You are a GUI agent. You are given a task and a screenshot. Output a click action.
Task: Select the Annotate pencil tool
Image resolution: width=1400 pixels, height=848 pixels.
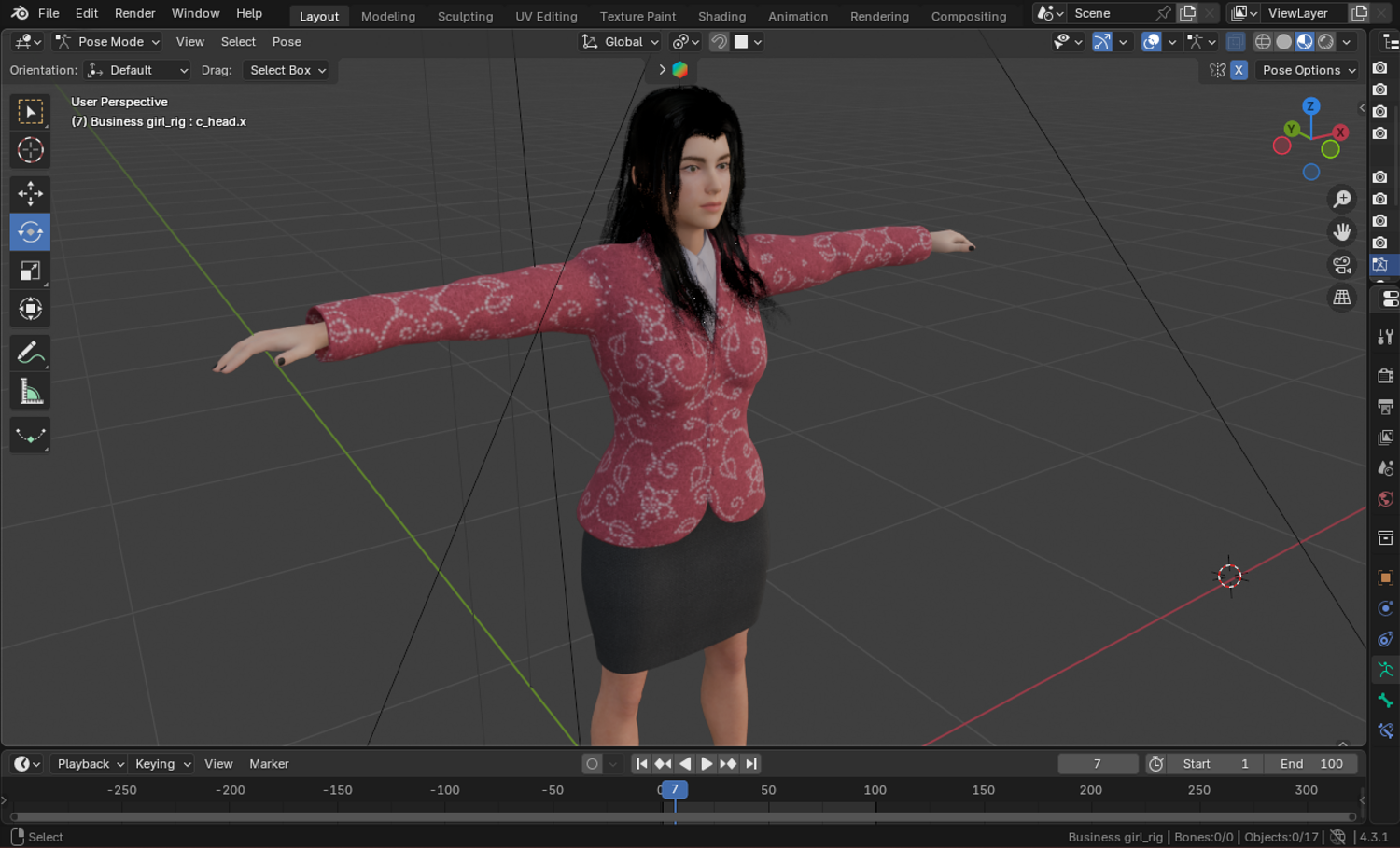[30, 353]
